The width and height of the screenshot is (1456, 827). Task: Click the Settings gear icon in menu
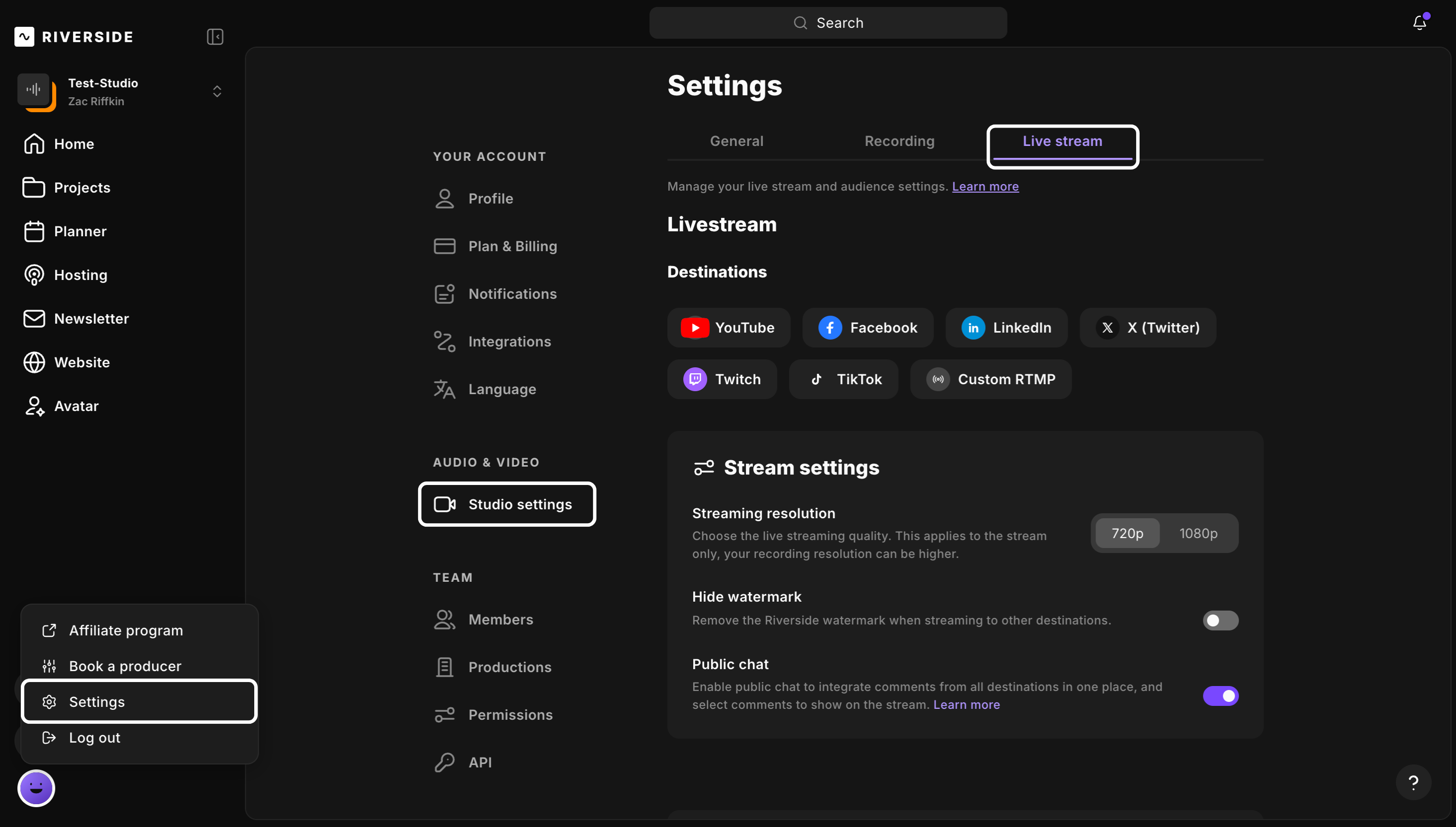click(x=50, y=702)
